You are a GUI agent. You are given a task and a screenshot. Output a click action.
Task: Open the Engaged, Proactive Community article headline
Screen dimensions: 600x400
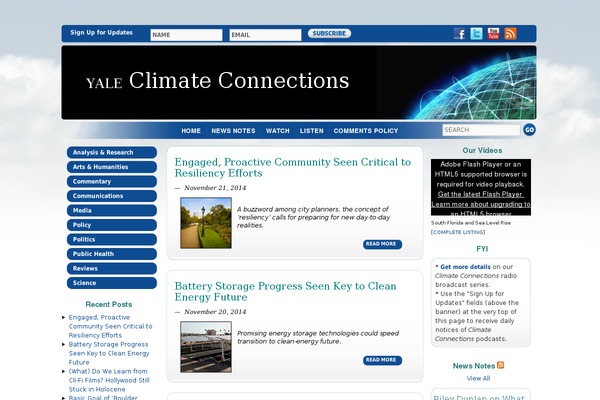click(x=292, y=168)
